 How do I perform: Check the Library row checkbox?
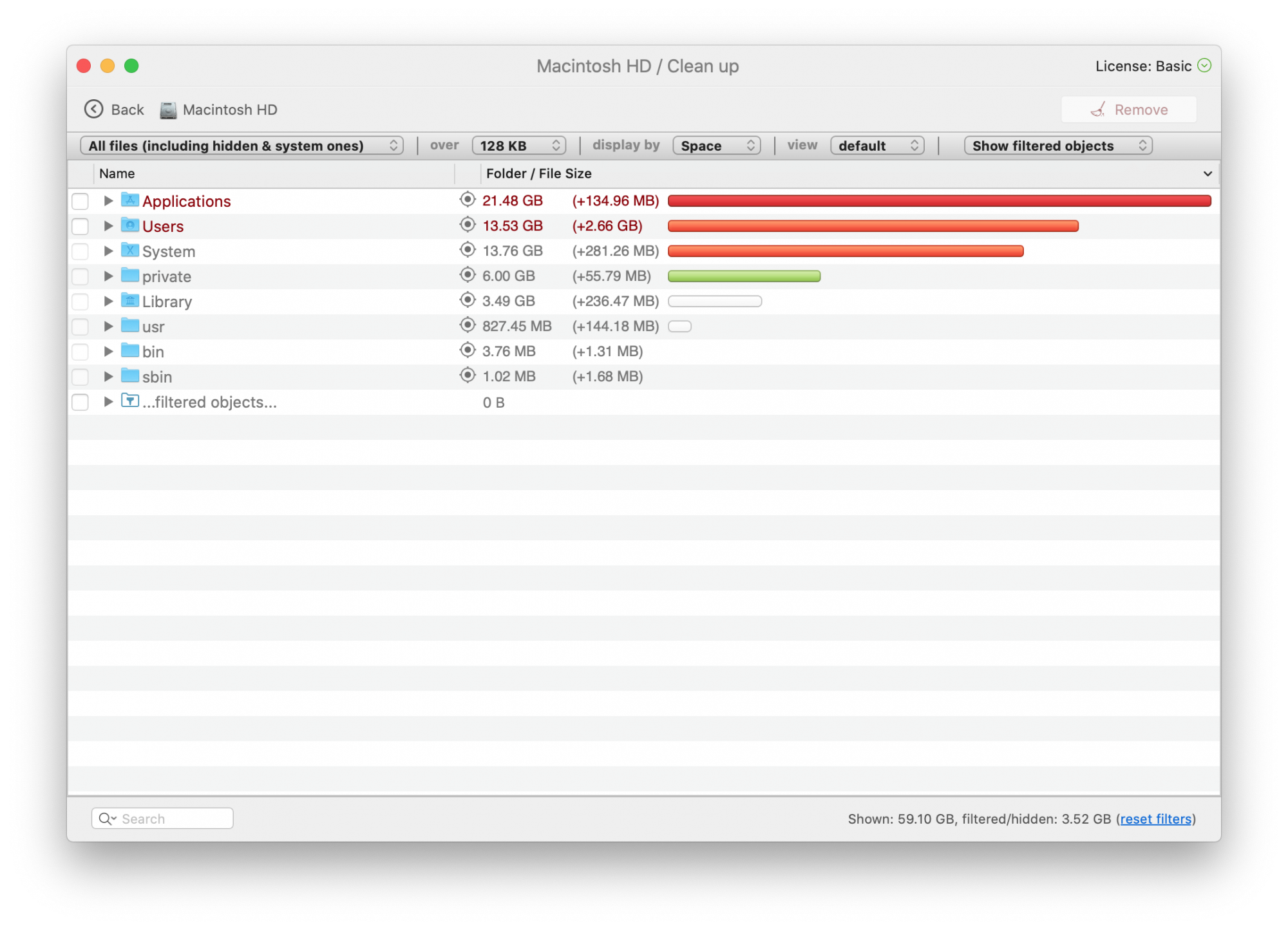(80, 302)
